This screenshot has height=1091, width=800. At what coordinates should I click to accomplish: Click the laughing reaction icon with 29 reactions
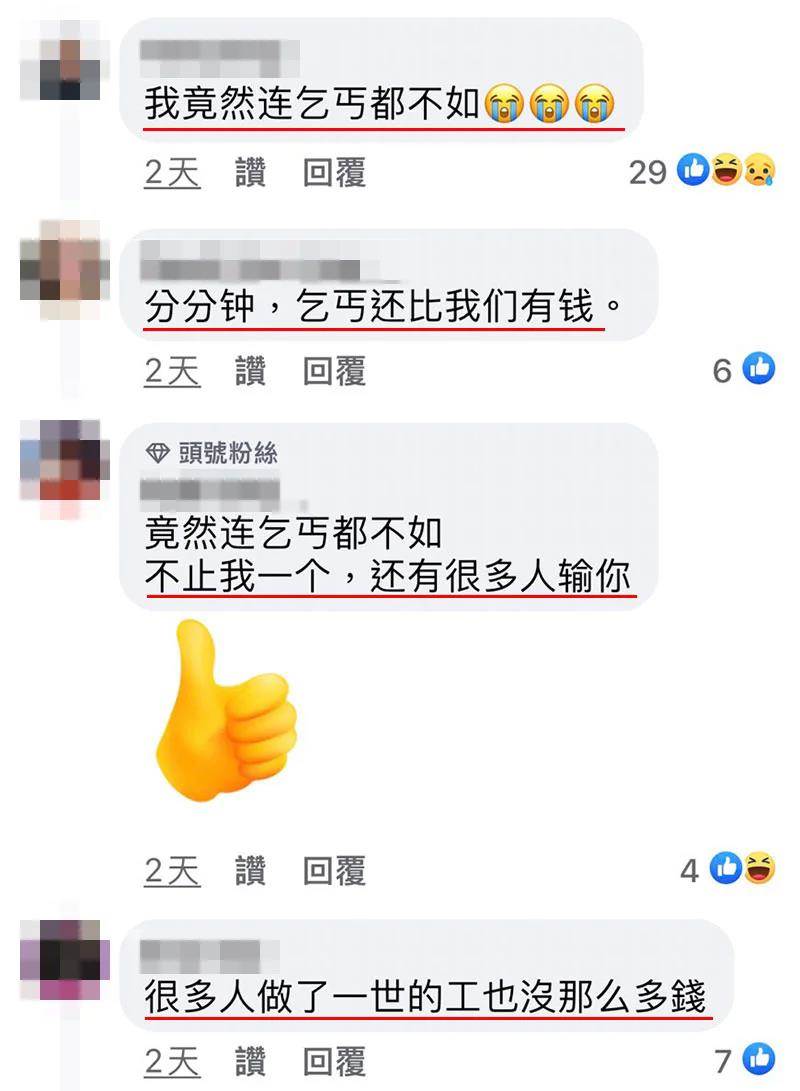[x=726, y=170]
